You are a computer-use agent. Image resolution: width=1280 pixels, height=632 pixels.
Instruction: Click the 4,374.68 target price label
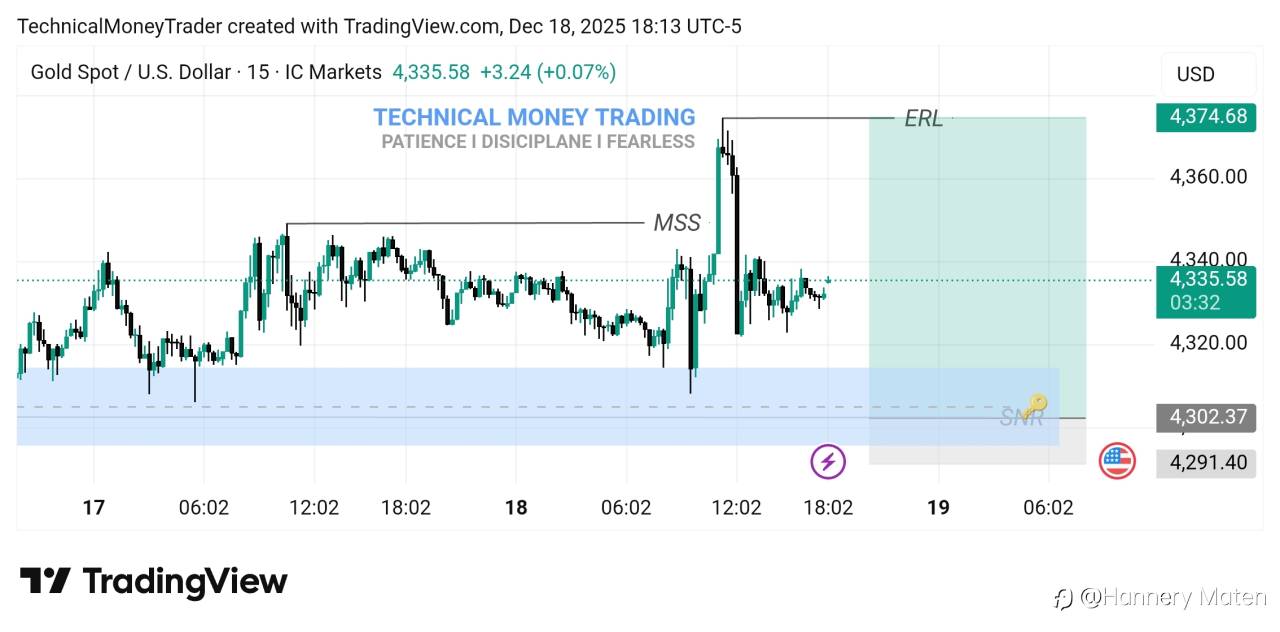point(1207,117)
